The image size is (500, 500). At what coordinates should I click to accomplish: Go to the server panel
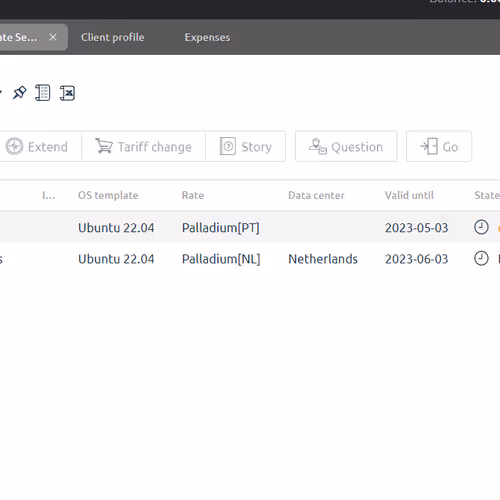coord(439,146)
